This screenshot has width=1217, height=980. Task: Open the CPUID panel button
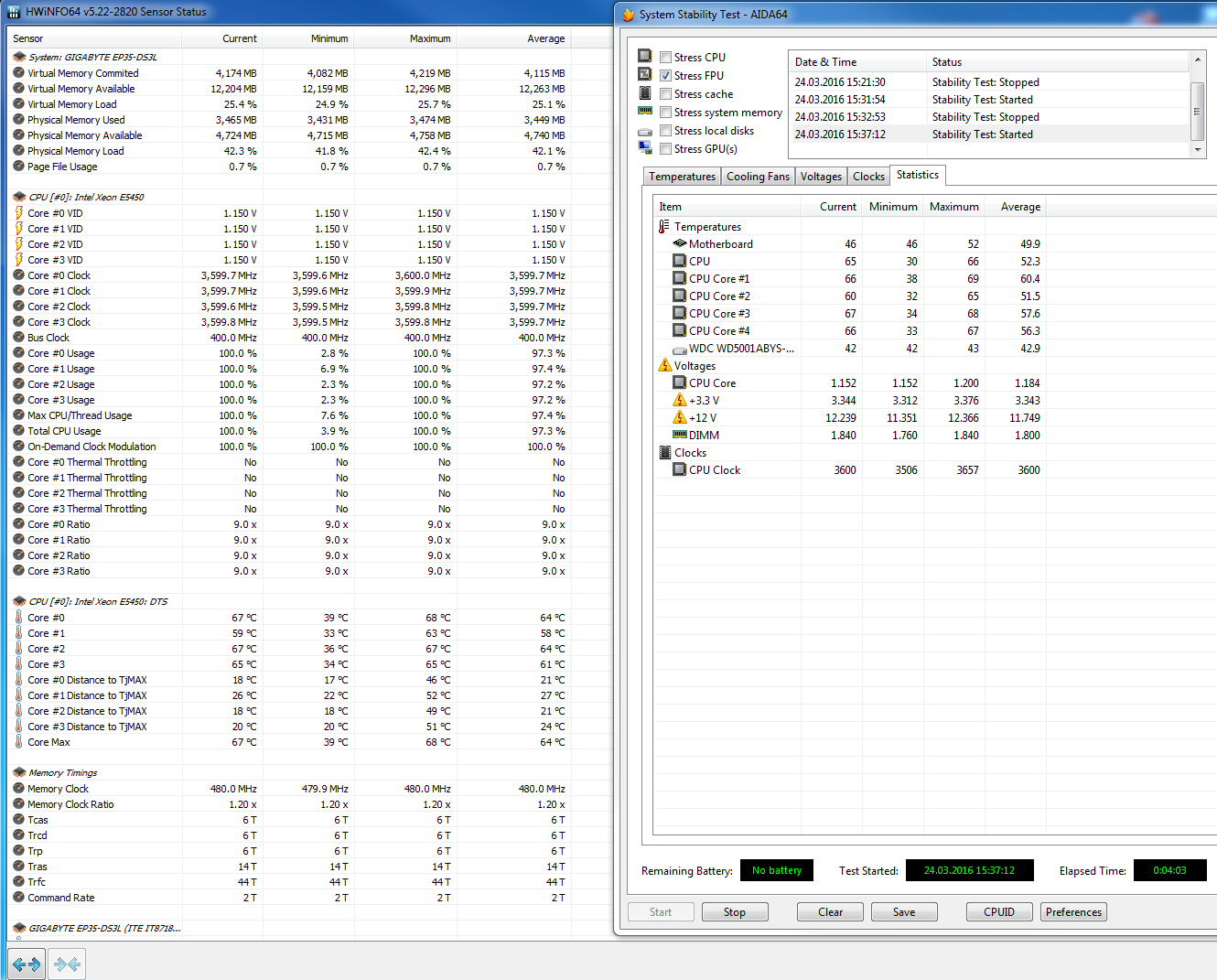click(x=999, y=912)
